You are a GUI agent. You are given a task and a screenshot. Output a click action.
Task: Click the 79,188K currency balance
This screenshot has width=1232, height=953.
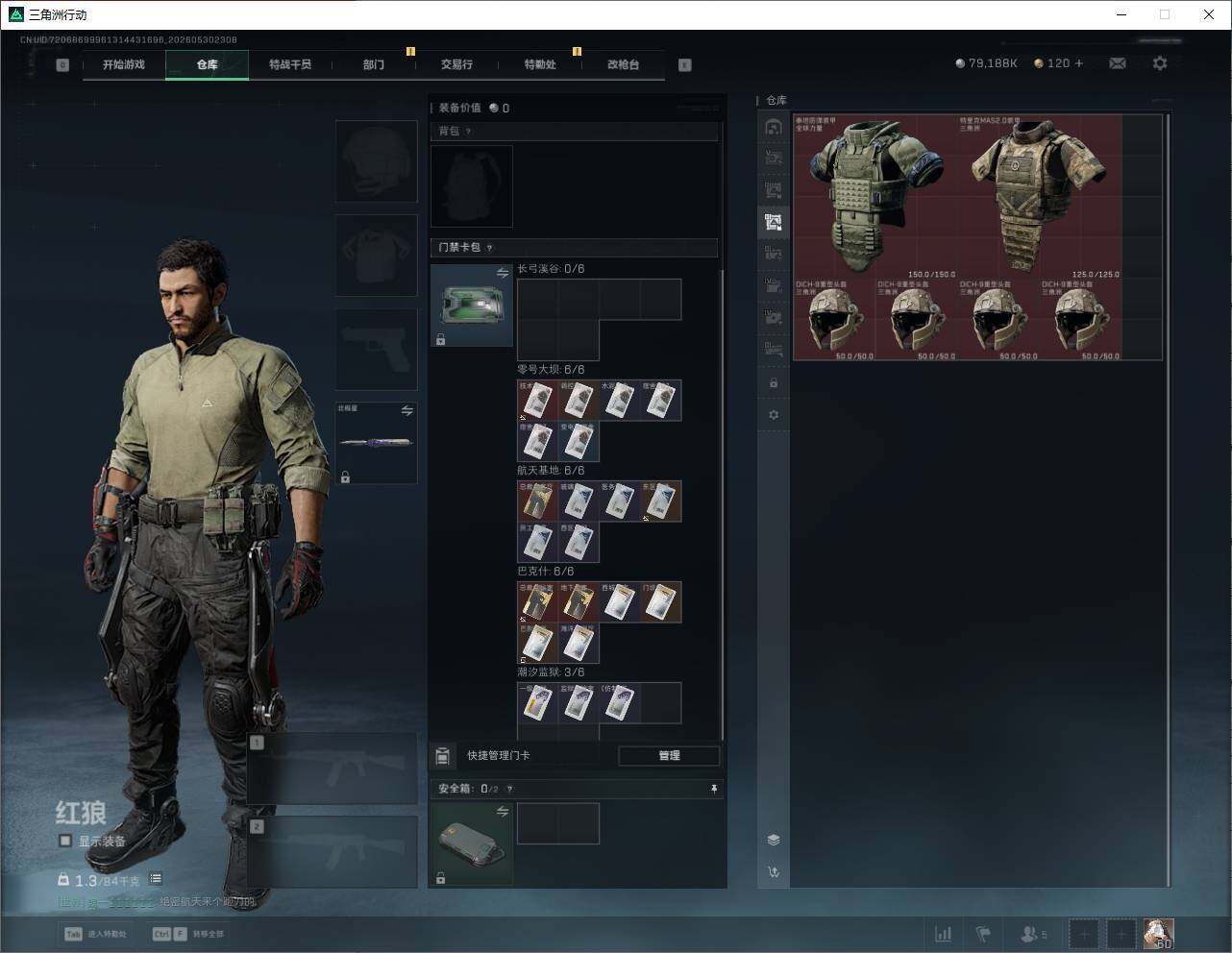[986, 63]
